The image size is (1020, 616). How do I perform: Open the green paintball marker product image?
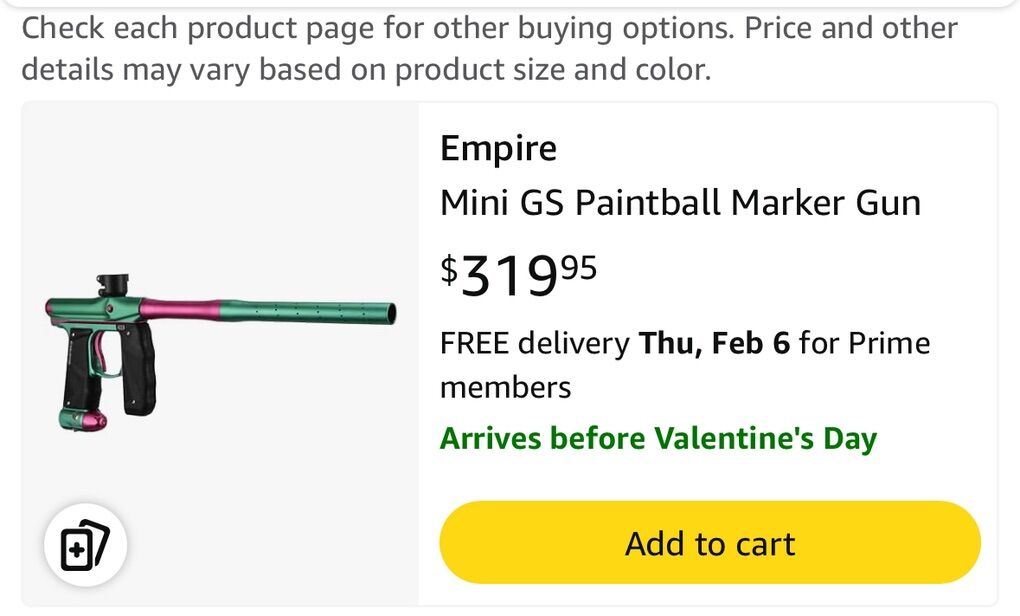220,350
